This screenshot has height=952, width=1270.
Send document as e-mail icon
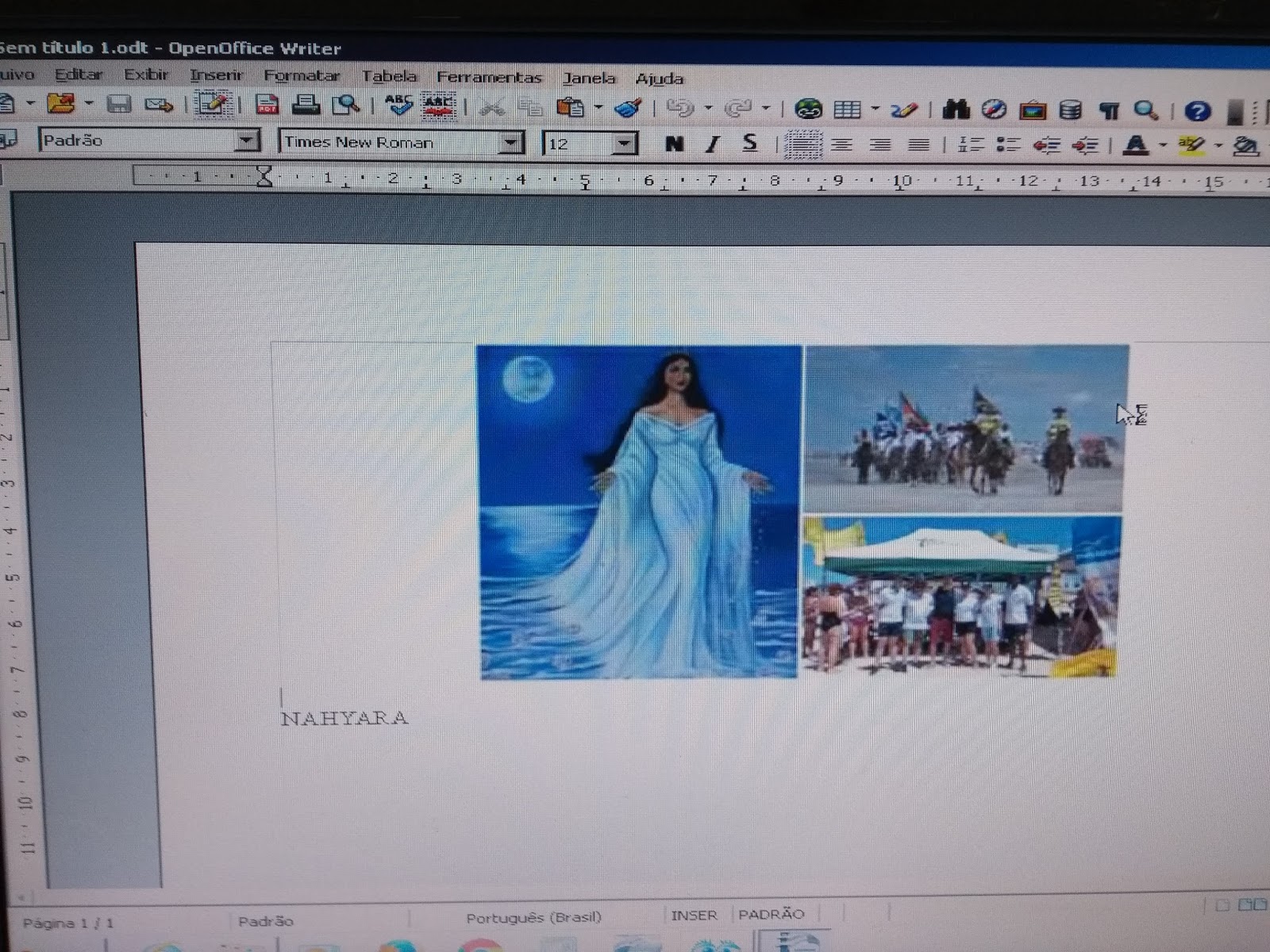click(159, 104)
